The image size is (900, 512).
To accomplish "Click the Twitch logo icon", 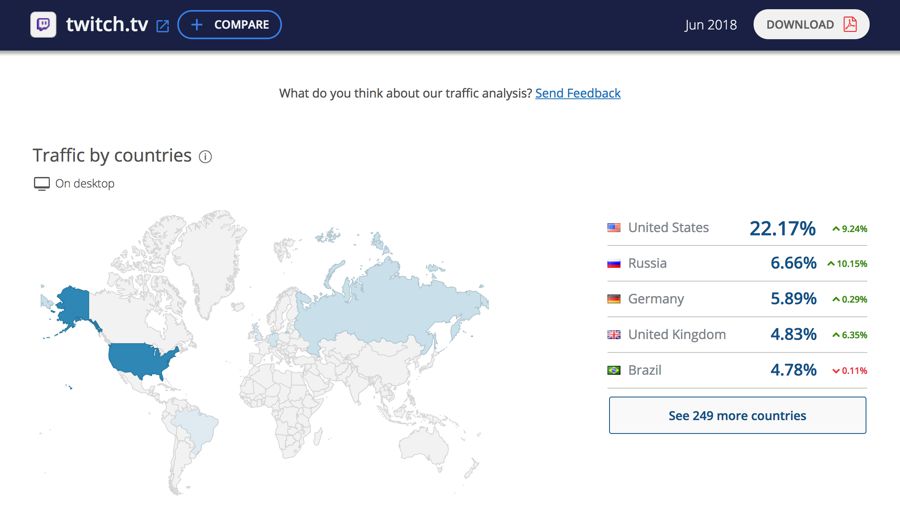I will click(43, 25).
